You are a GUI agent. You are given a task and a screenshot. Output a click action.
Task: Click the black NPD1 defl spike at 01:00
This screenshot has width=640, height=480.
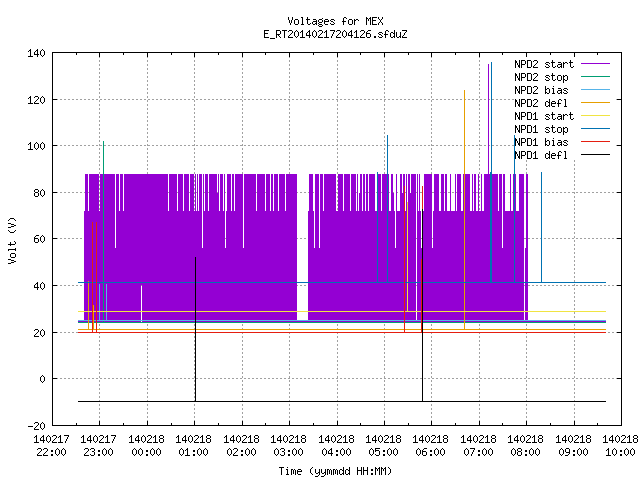(196, 329)
